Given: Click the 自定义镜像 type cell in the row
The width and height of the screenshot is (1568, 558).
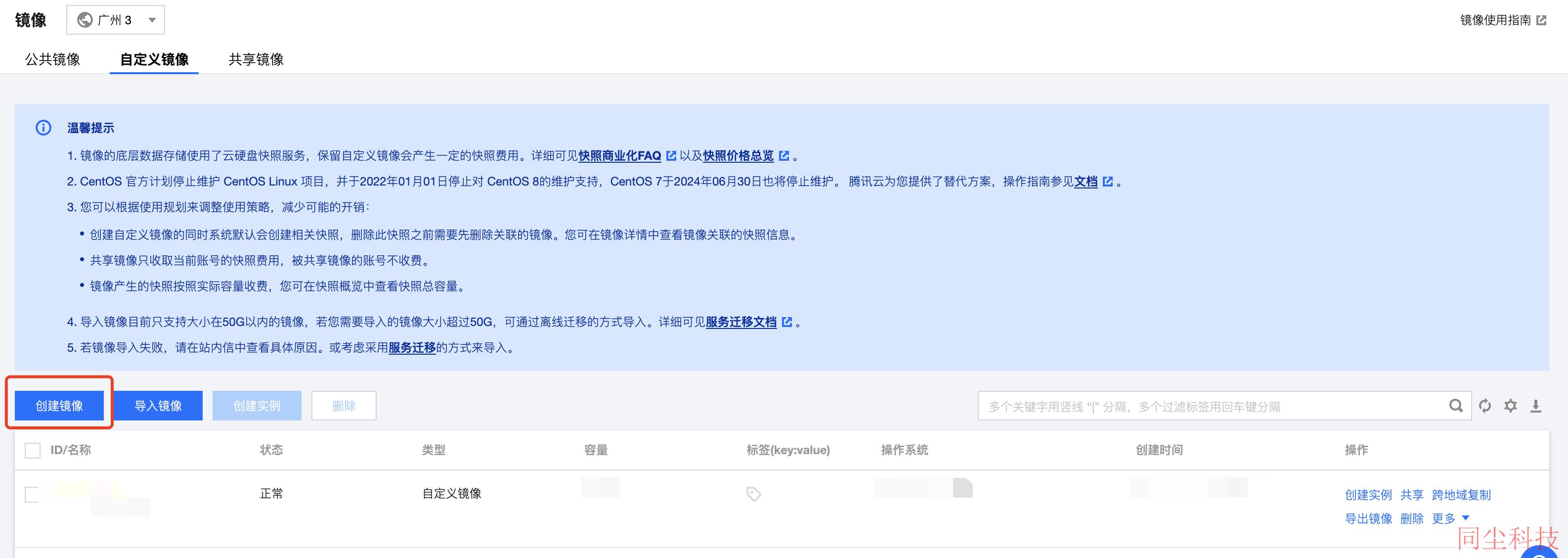Looking at the screenshot, I should [452, 494].
